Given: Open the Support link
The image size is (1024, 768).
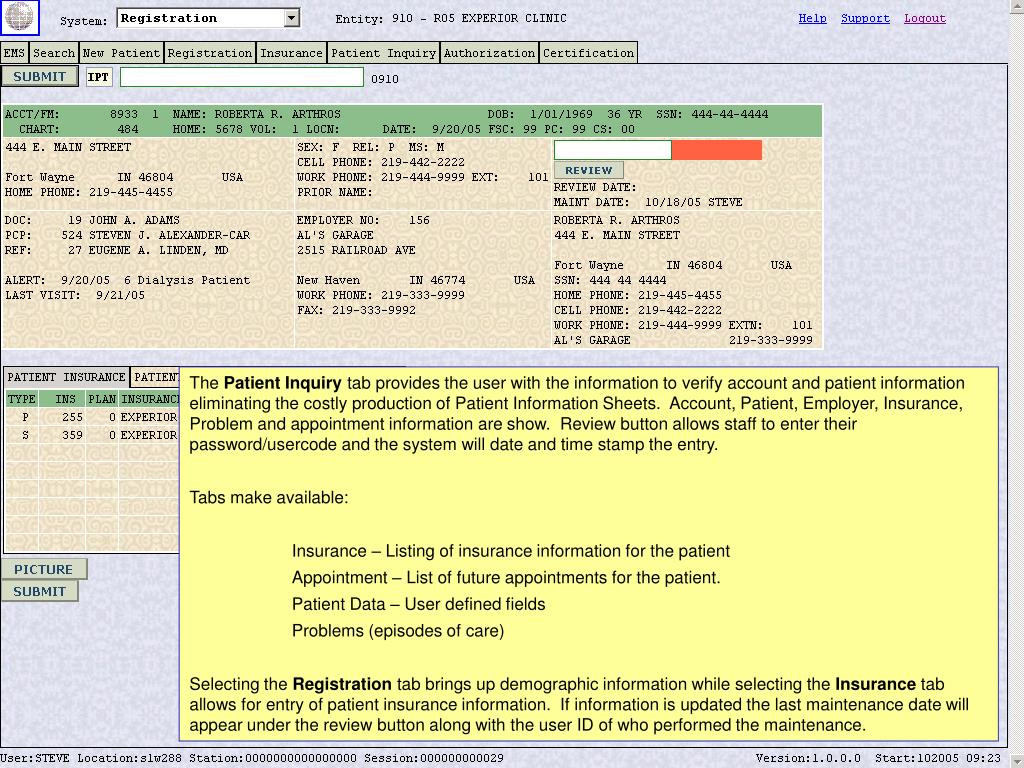Looking at the screenshot, I should click(x=865, y=18).
